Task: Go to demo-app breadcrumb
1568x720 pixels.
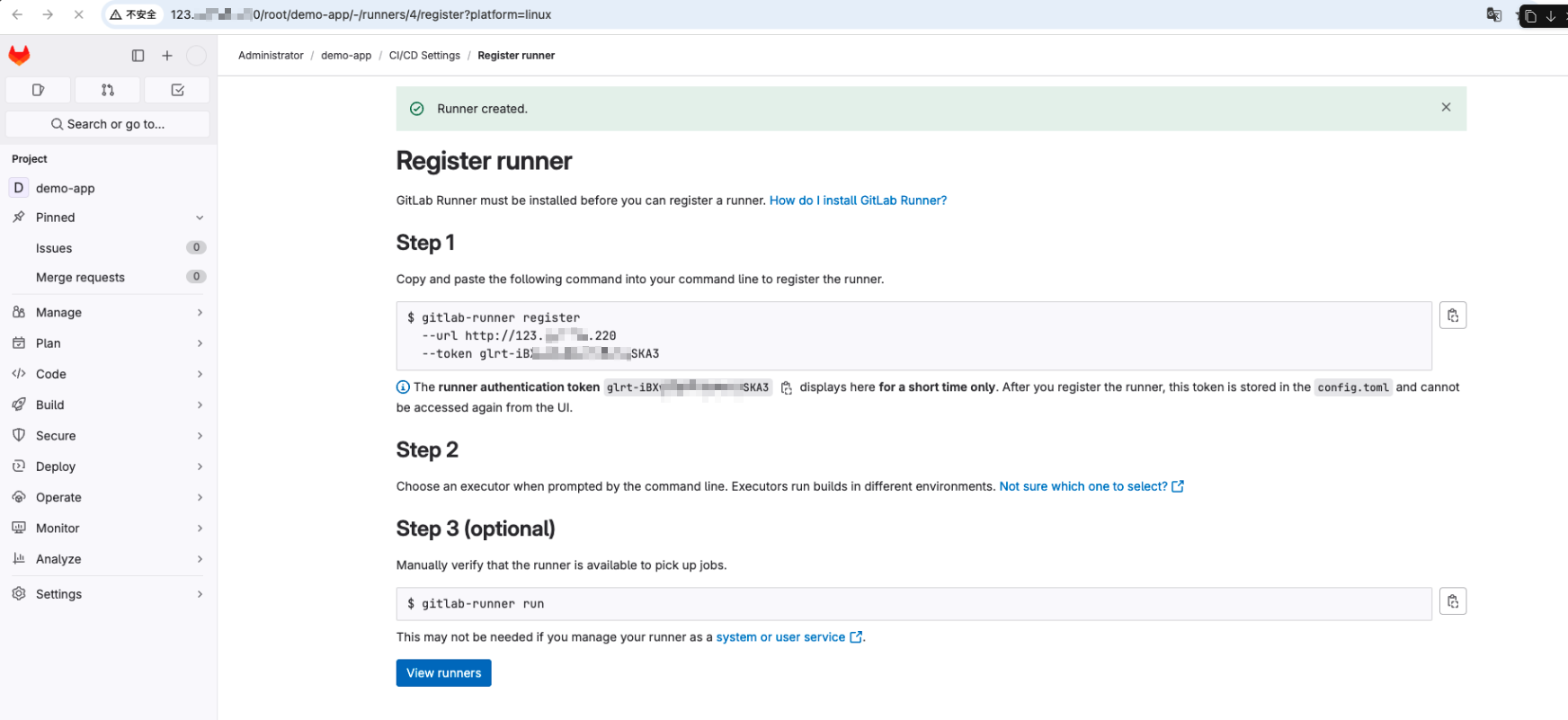Action: 346,56
